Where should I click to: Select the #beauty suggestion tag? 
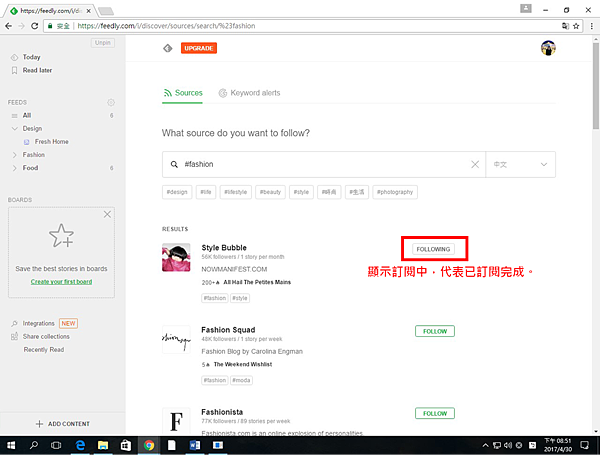coord(270,192)
